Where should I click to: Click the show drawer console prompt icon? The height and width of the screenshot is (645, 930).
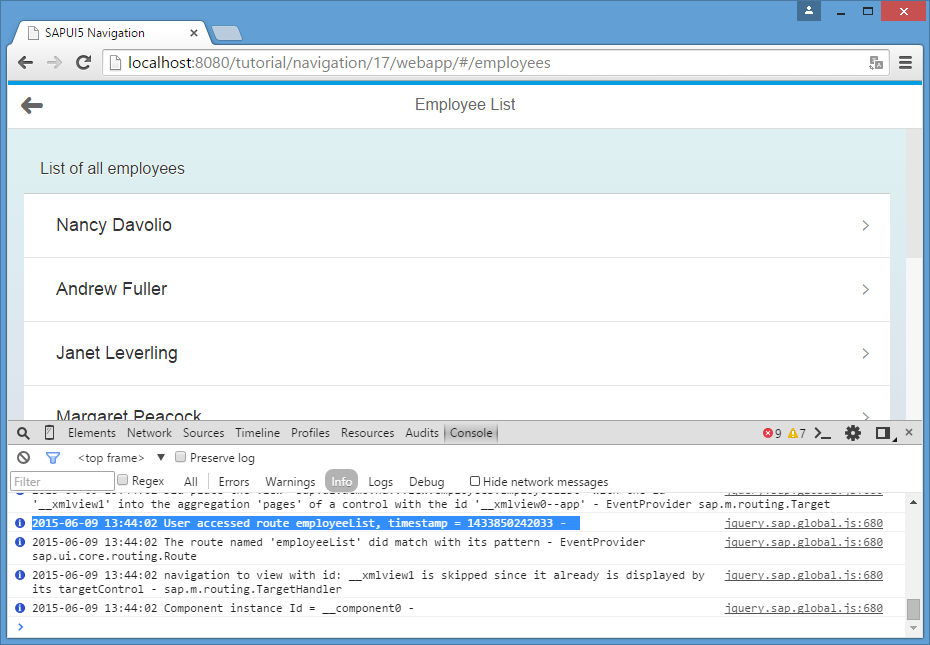(x=823, y=433)
